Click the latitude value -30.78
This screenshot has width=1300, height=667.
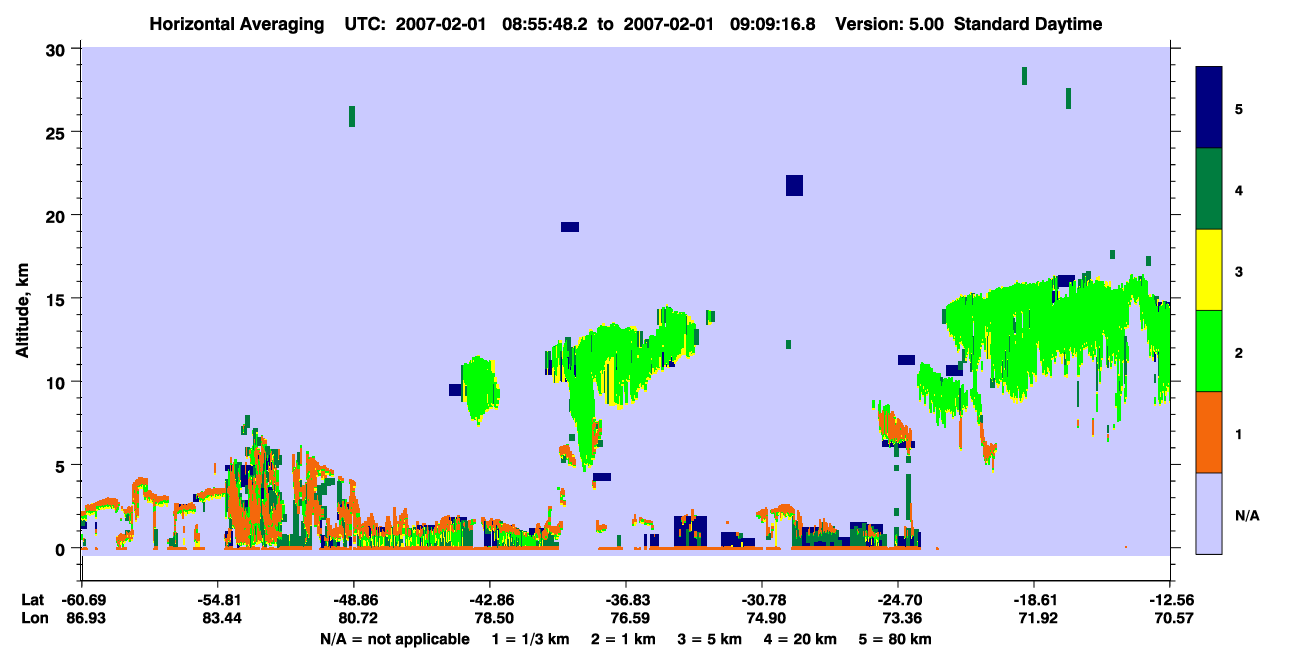point(762,600)
